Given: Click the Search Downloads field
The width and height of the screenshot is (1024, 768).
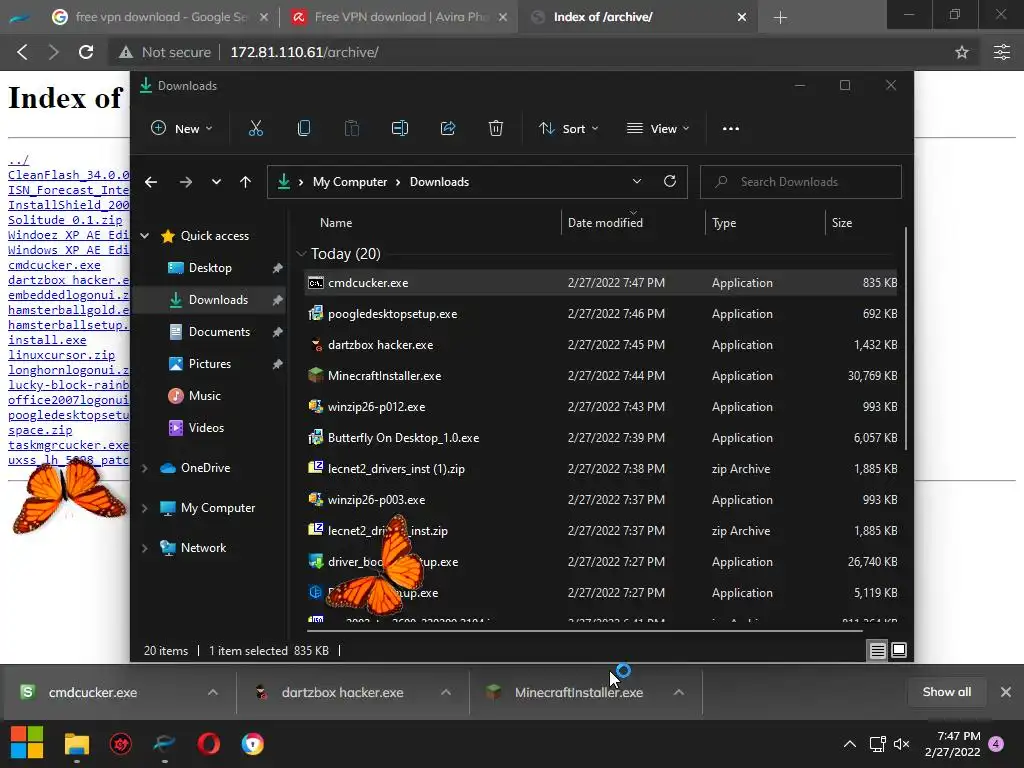Looking at the screenshot, I should click(801, 182).
